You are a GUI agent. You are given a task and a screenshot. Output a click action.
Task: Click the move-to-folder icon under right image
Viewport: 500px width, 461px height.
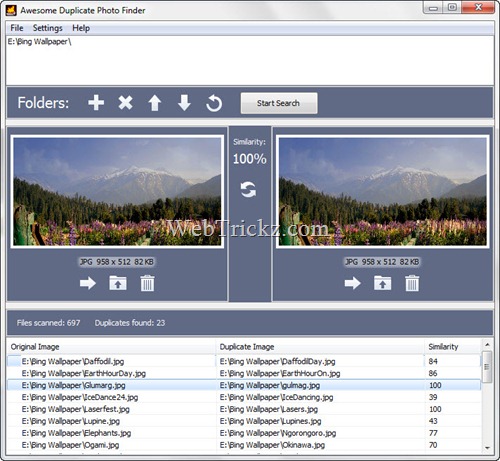click(x=382, y=283)
